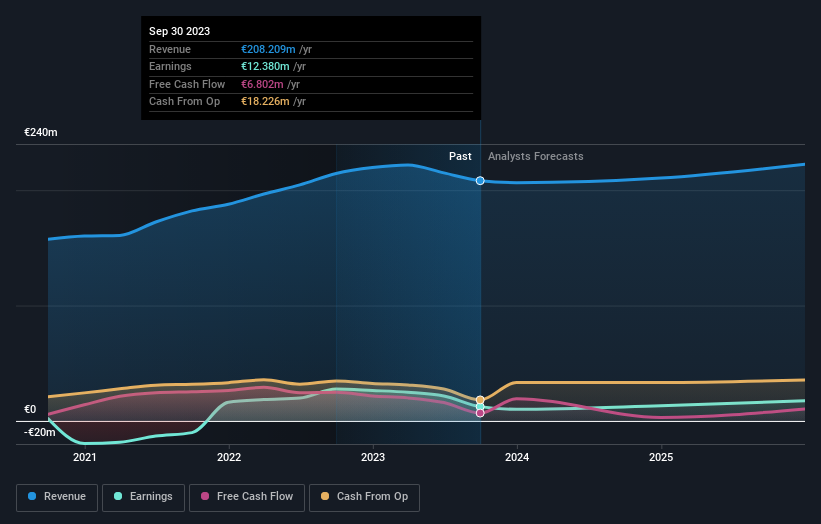Click the blue Revenue data point marker

480,181
